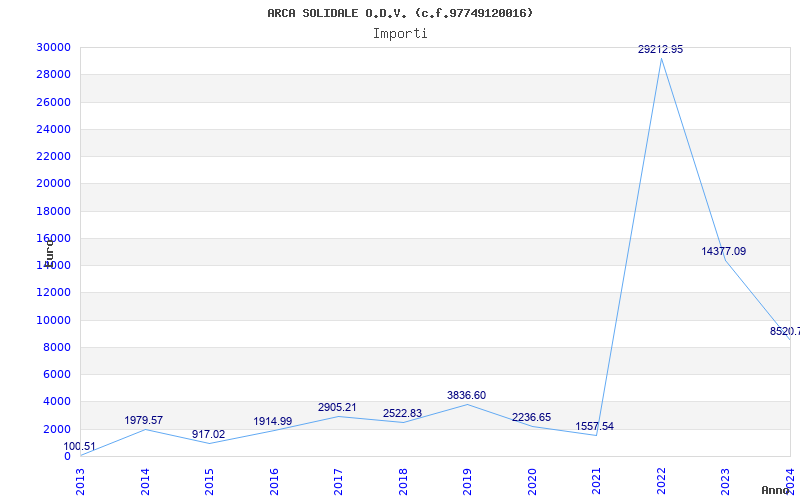Click the 14377.09 data label
Image resolution: width=800 pixels, height=500 pixels.
(x=723, y=251)
